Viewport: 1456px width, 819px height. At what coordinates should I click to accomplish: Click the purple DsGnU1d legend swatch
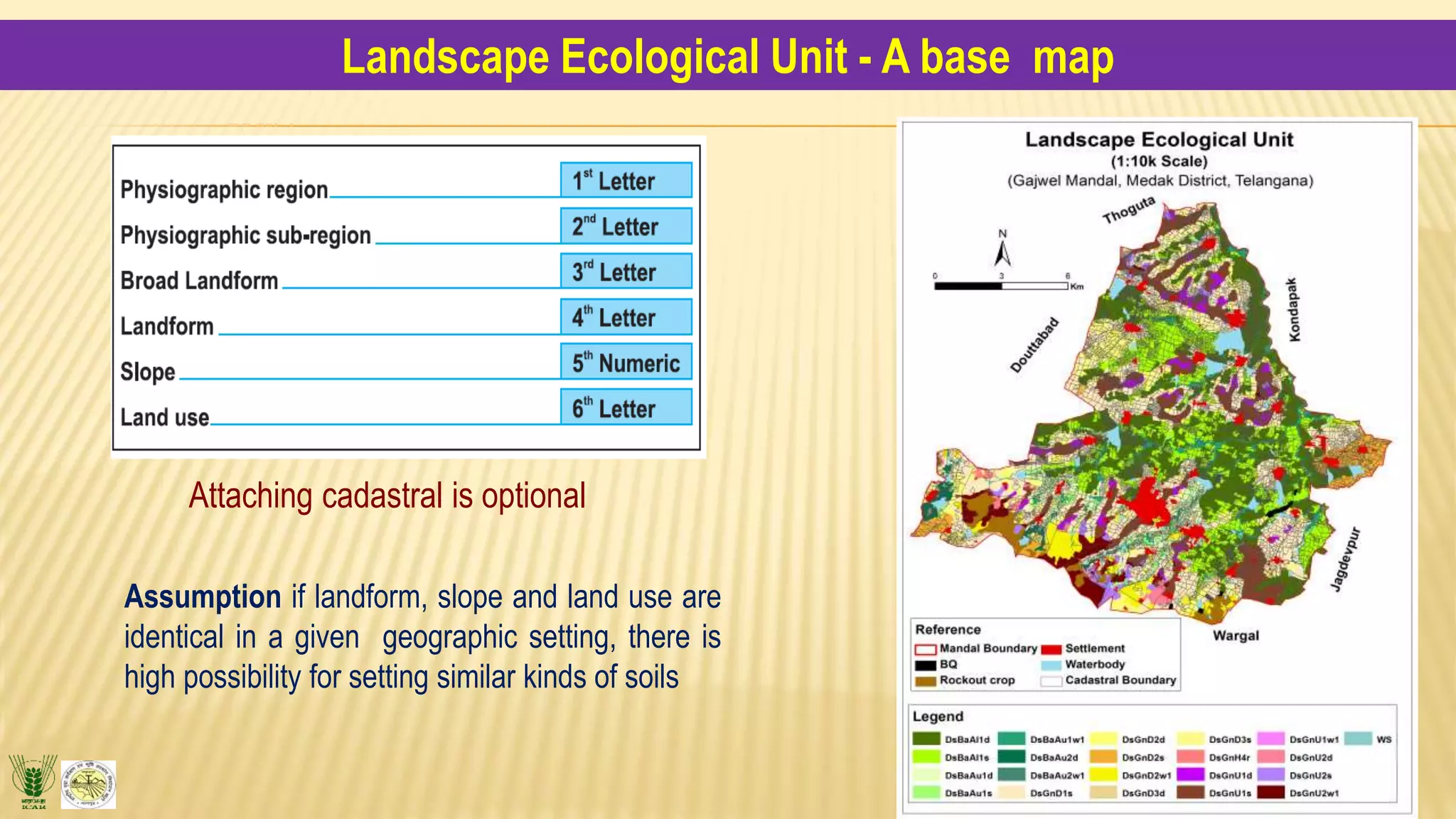click(x=1190, y=775)
